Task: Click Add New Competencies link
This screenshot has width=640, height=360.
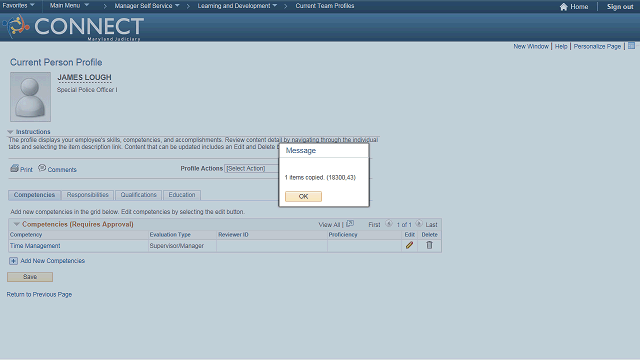Action: [53, 261]
